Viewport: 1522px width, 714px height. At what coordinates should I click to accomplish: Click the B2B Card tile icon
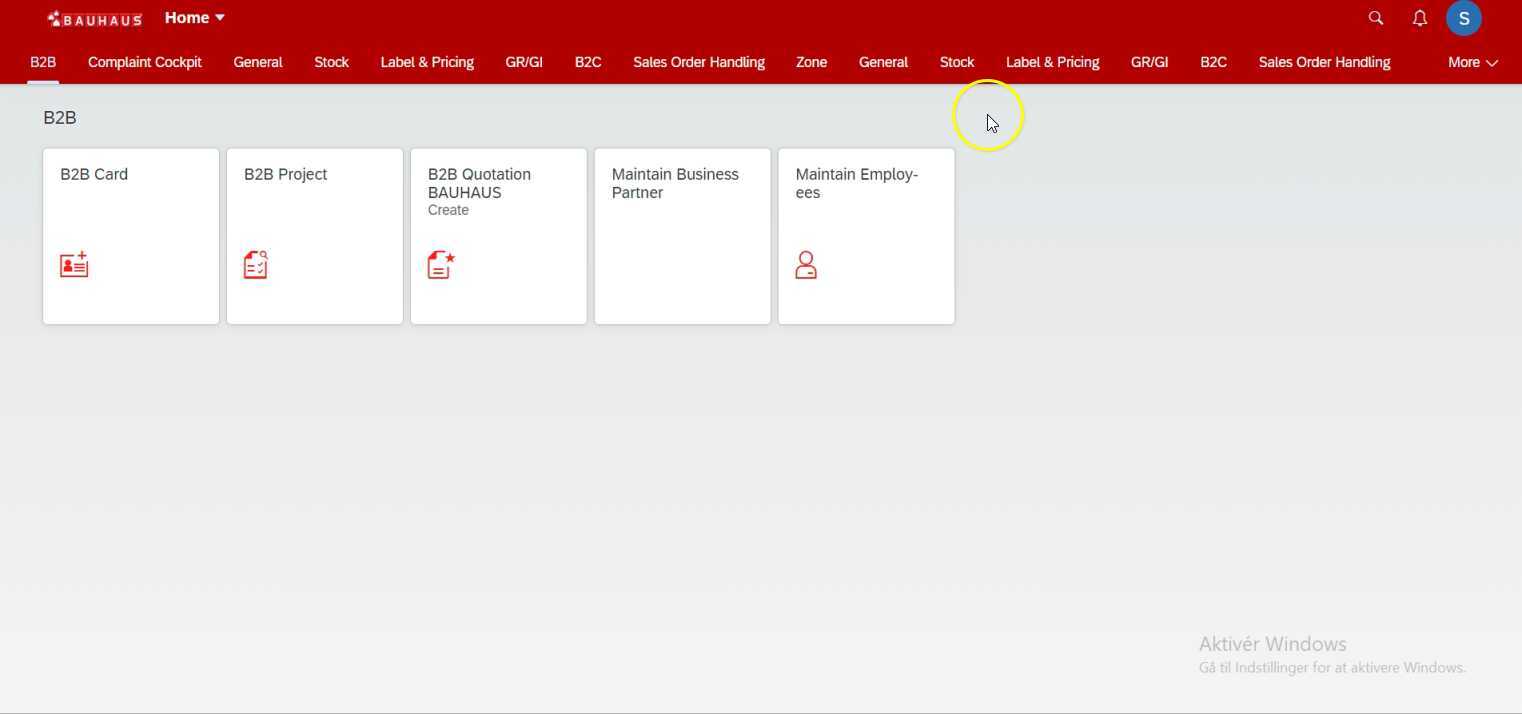[74, 265]
